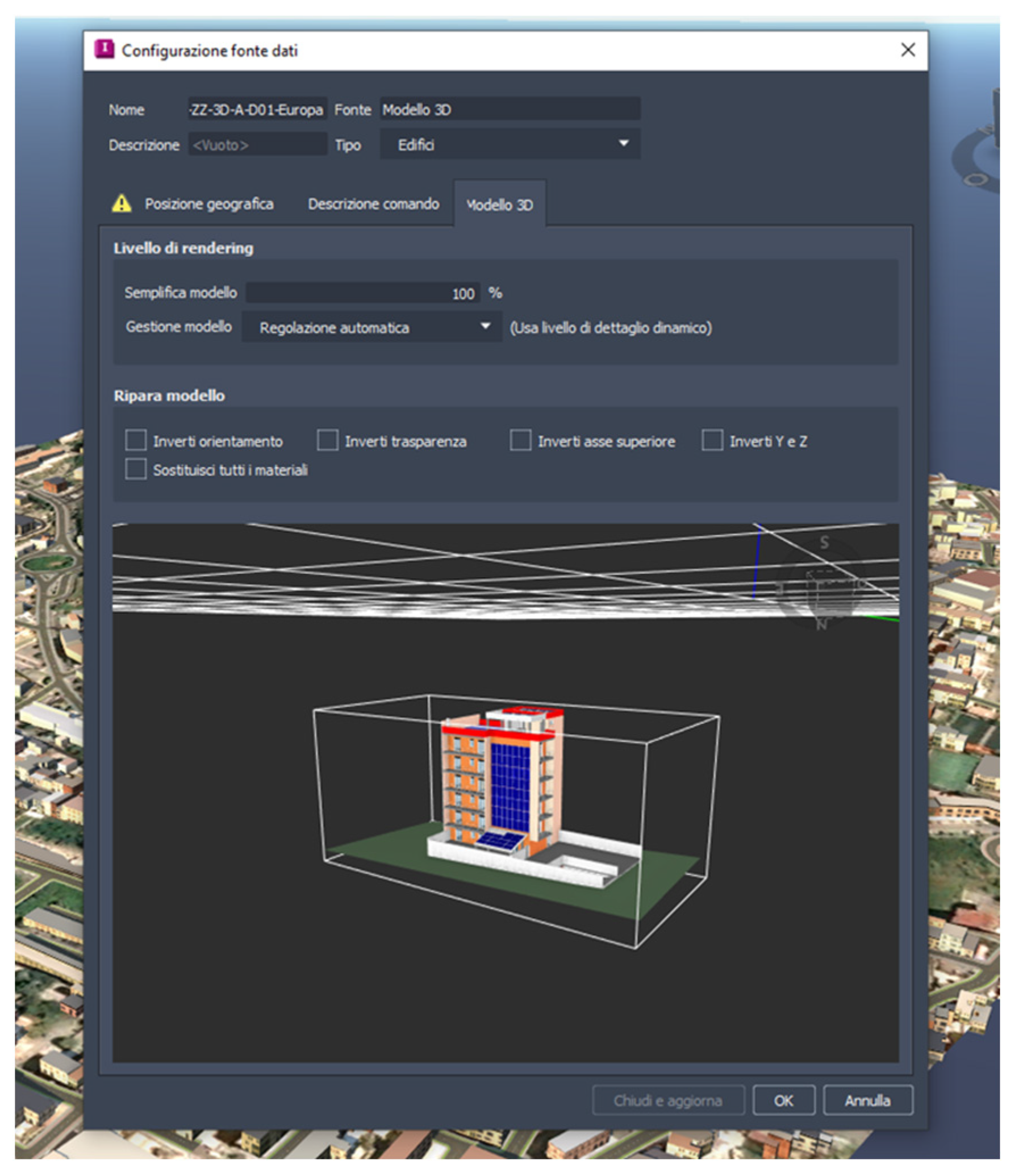Click the Fonte field Modello 3D
The height and width of the screenshot is (1176, 1023).
click(x=510, y=109)
